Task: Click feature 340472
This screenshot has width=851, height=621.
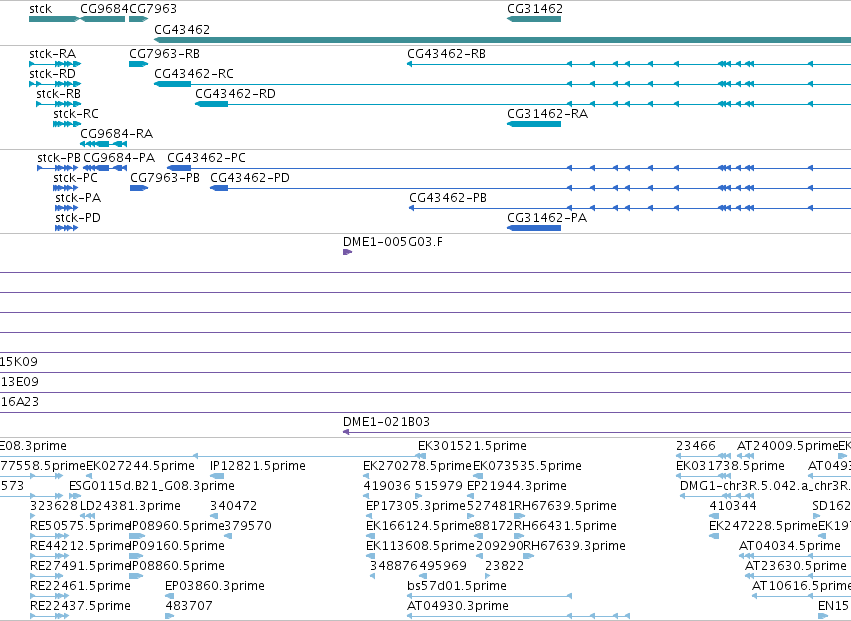Action: pos(214,516)
